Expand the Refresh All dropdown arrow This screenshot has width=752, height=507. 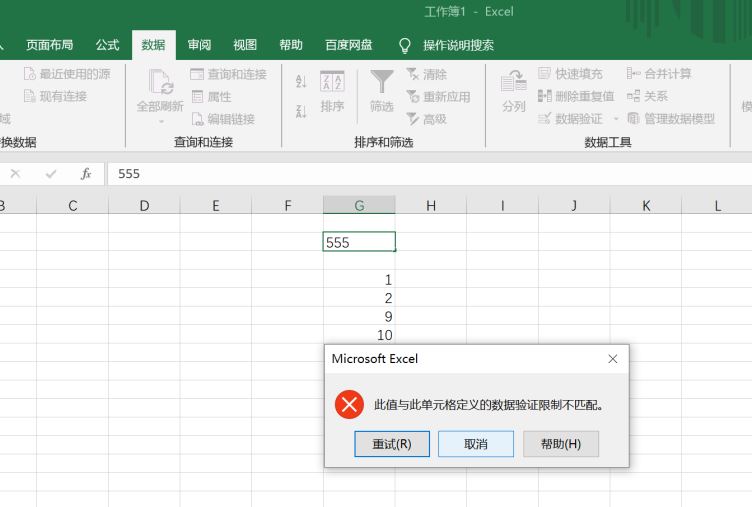pos(161,121)
